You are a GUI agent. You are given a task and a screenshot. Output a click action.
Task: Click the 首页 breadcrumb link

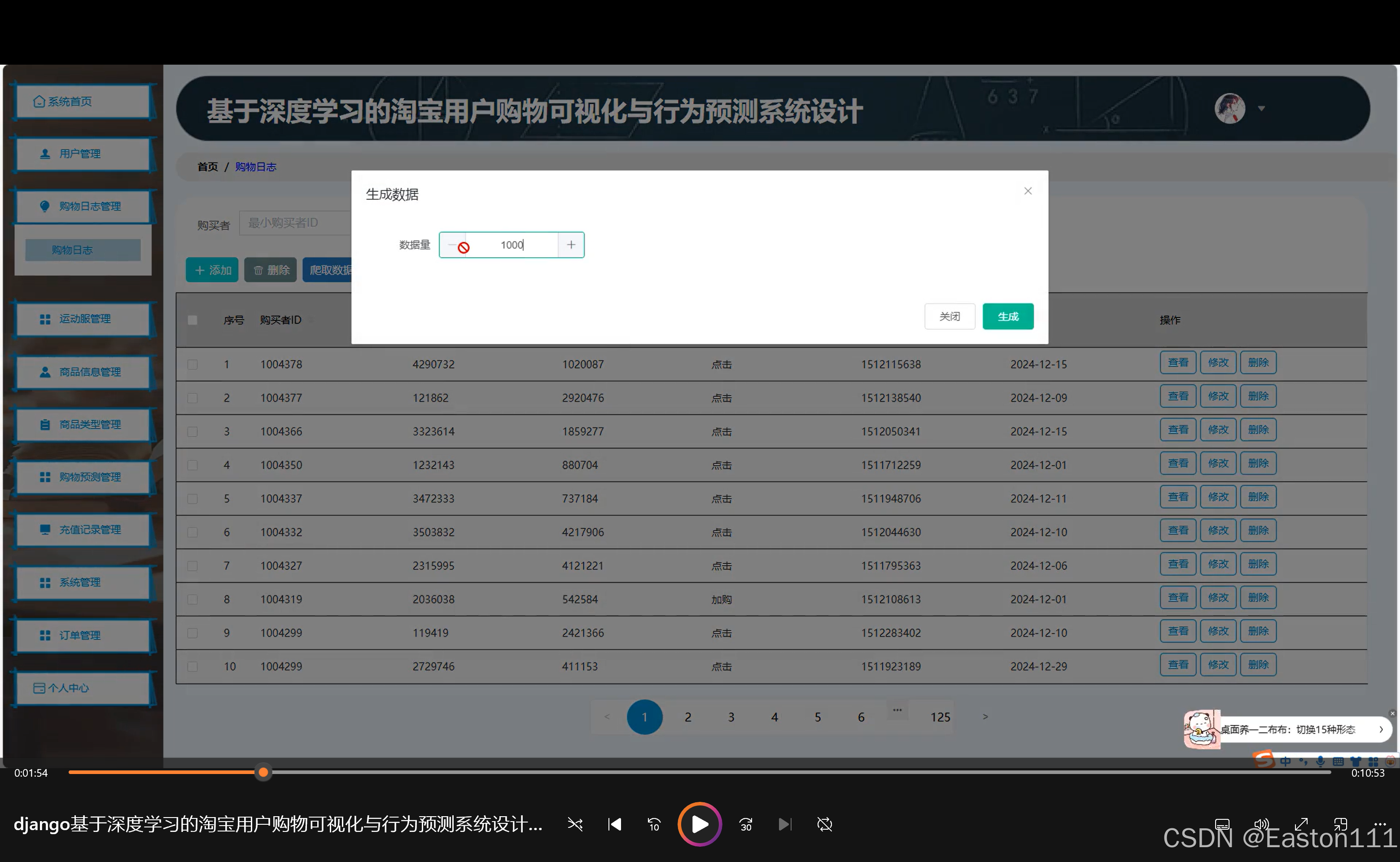[x=207, y=167]
